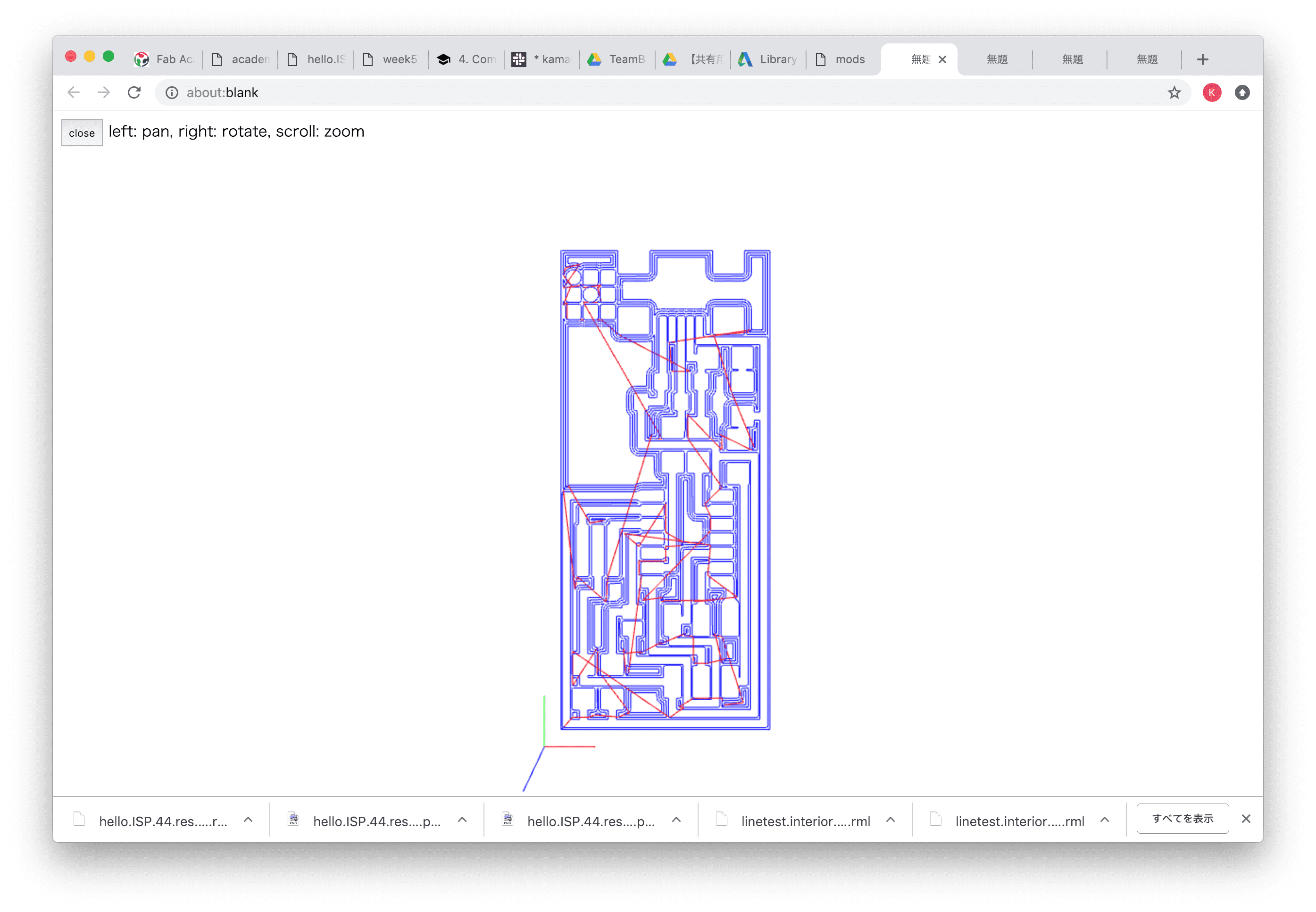Click the forward navigation arrow
Image resolution: width=1316 pixels, height=912 pixels.
pyautogui.click(x=103, y=92)
